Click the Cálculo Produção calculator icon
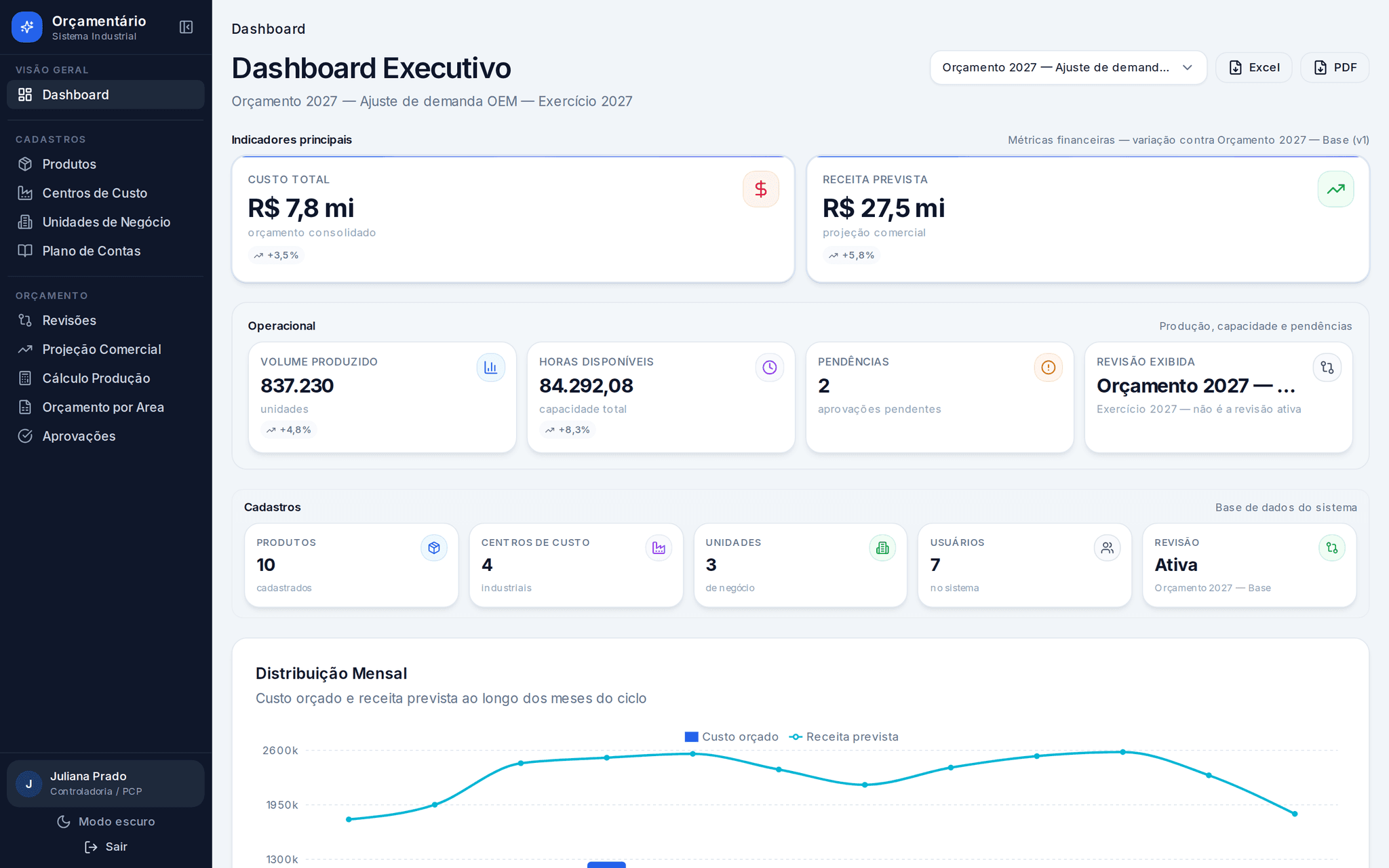1389x868 pixels. click(x=25, y=378)
